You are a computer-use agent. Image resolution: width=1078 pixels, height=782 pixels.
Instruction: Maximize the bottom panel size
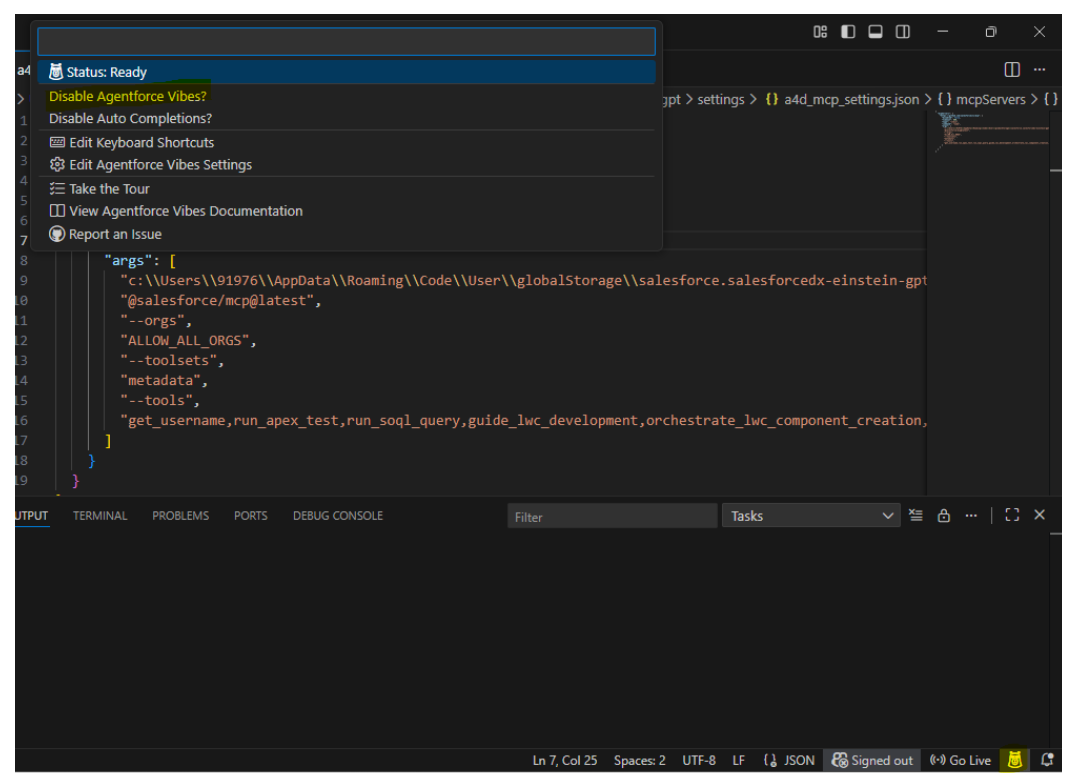tap(1012, 515)
